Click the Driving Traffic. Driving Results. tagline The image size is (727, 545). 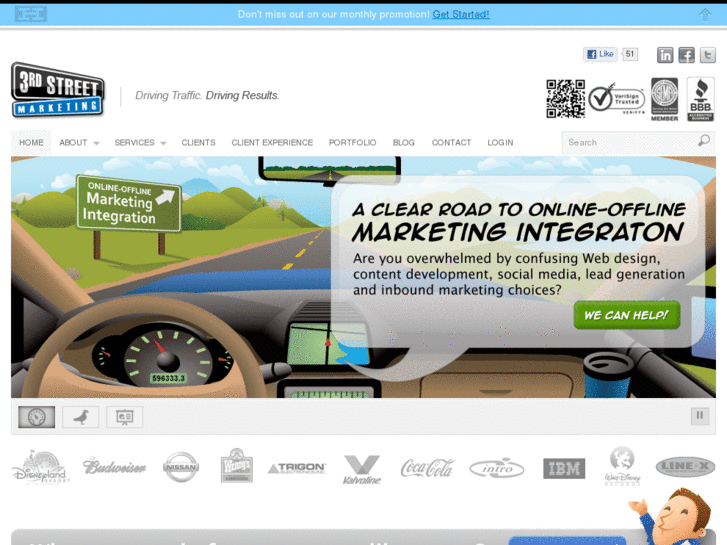207,96
